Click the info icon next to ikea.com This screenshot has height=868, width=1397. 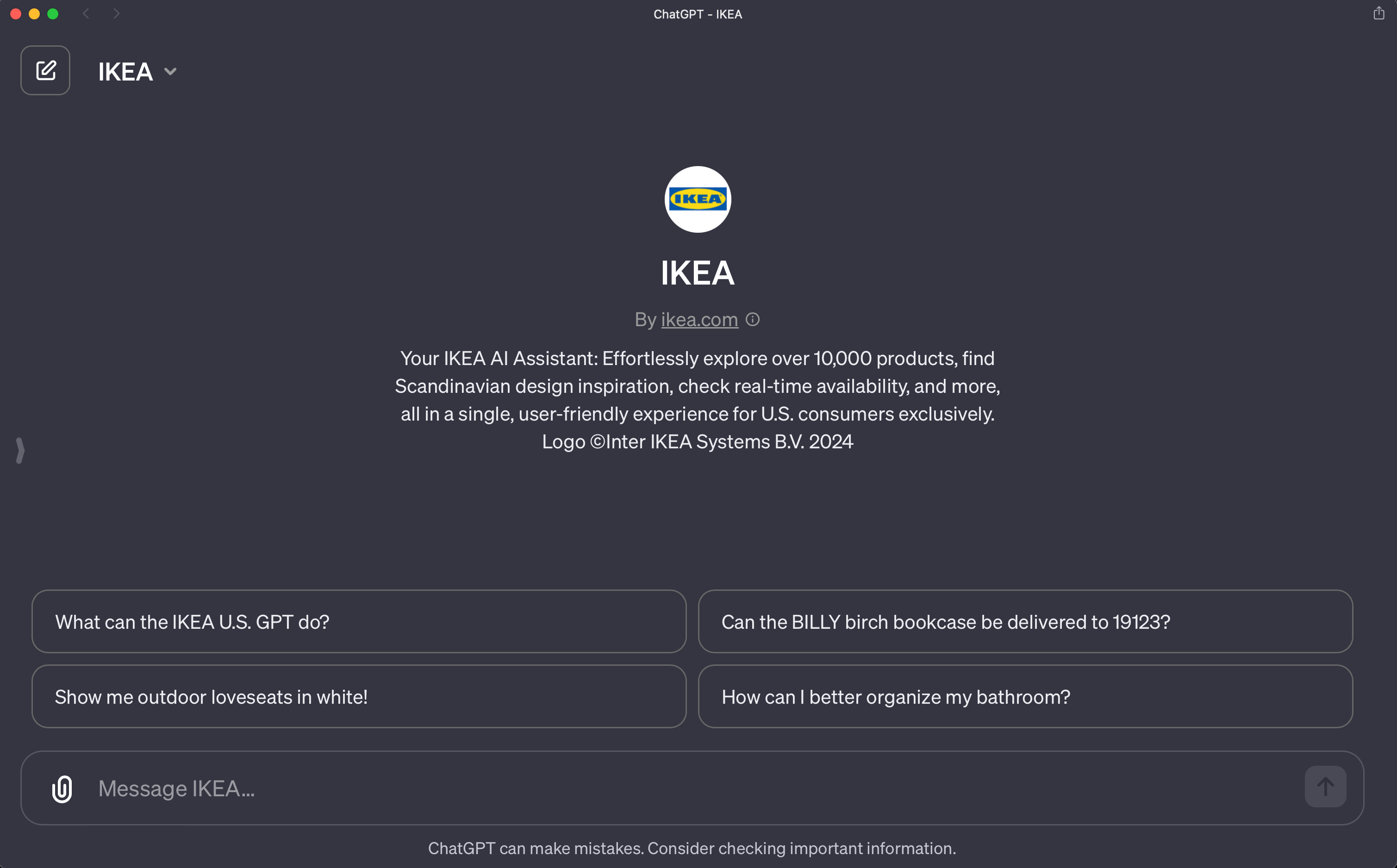pos(753,319)
